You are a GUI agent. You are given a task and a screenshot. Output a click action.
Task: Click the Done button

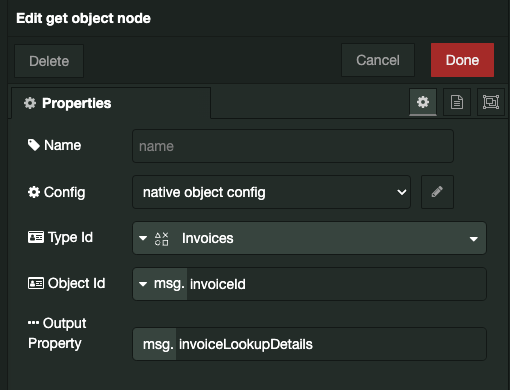462,60
